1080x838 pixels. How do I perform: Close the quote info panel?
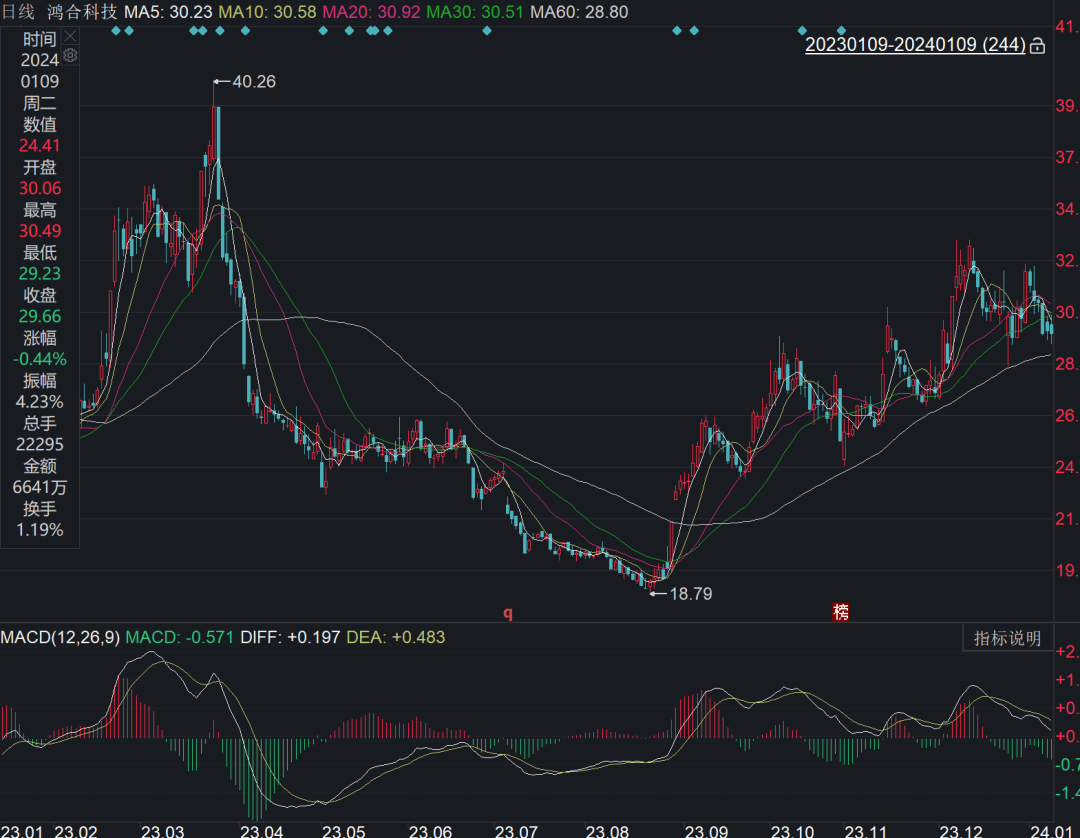70,36
